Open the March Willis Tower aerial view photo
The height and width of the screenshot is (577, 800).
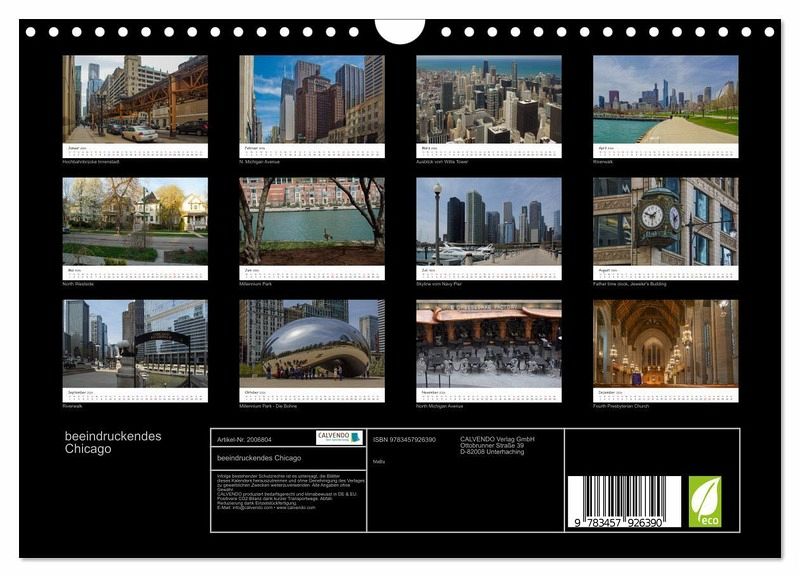[489, 99]
